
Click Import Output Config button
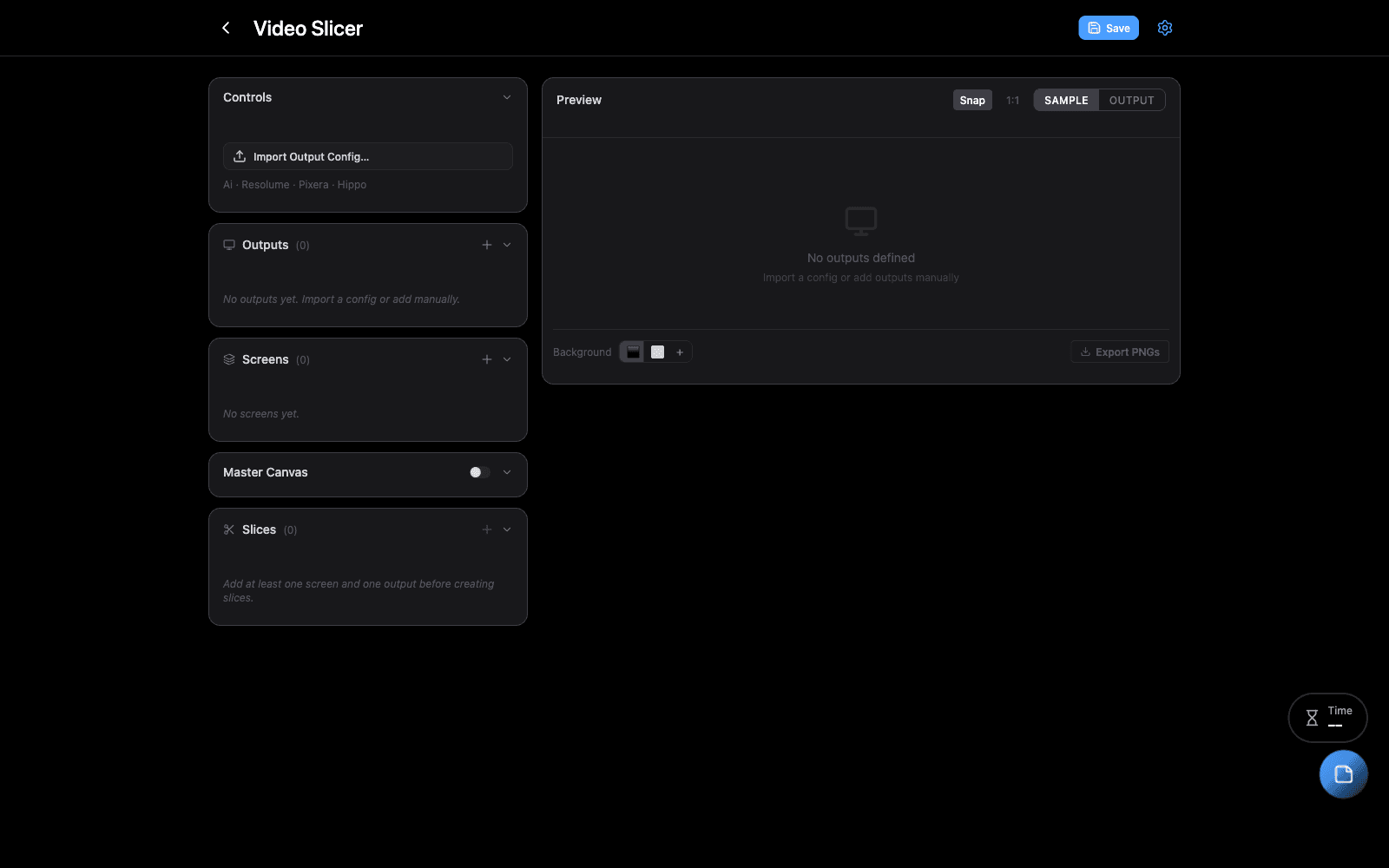coord(368,156)
